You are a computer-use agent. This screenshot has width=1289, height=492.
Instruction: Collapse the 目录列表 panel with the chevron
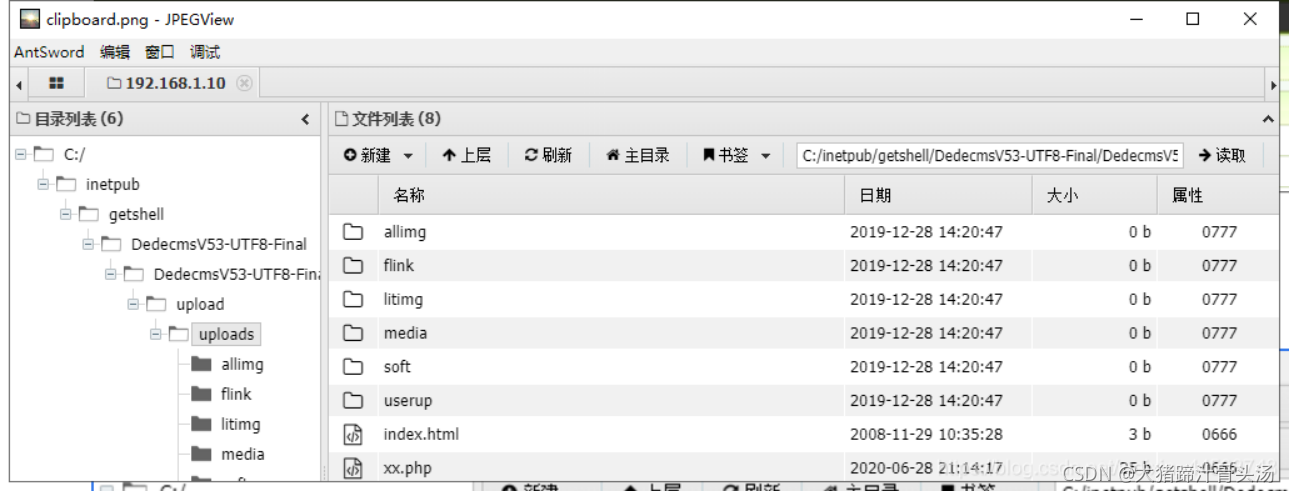tap(305, 119)
